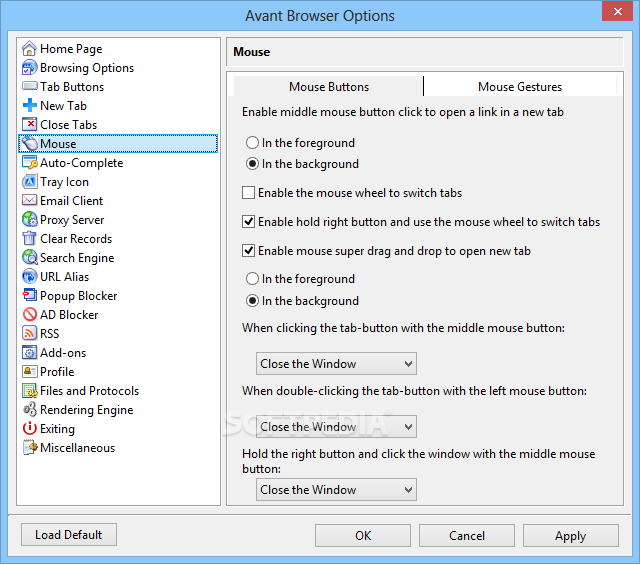Select Rendering Engine category
The width and height of the screenshot is (640, 564).
pos(87,409)
